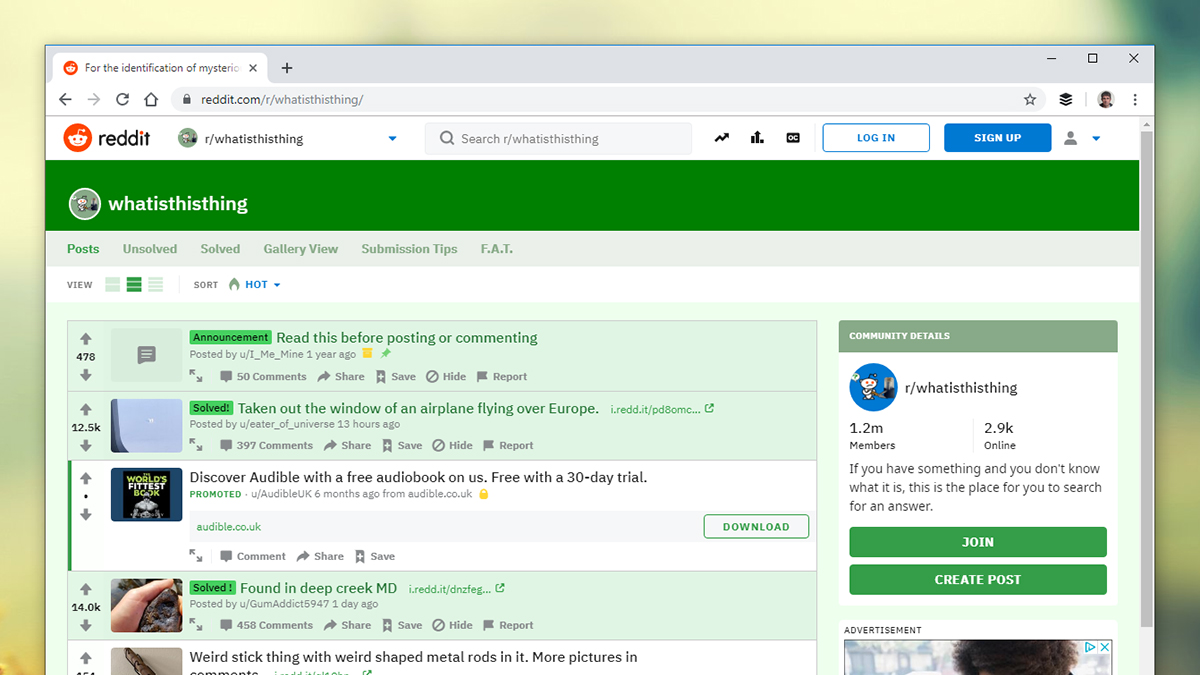Open the i.redd.it/pd8omc link
Screen dimensions: 1200x675
(x=660, y=409)
